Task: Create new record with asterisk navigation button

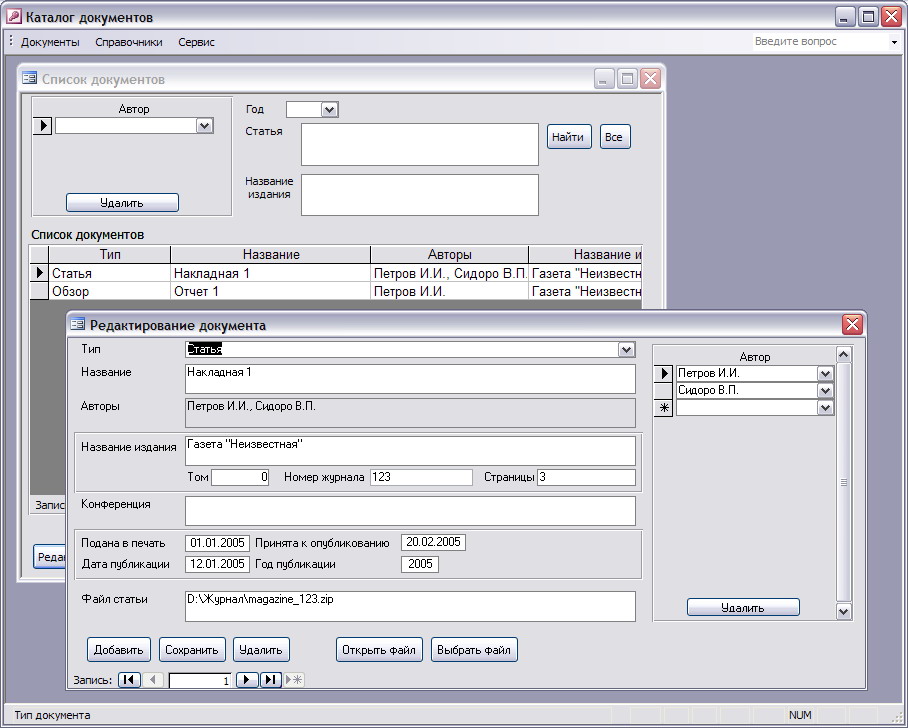Action: coord(294,679)
